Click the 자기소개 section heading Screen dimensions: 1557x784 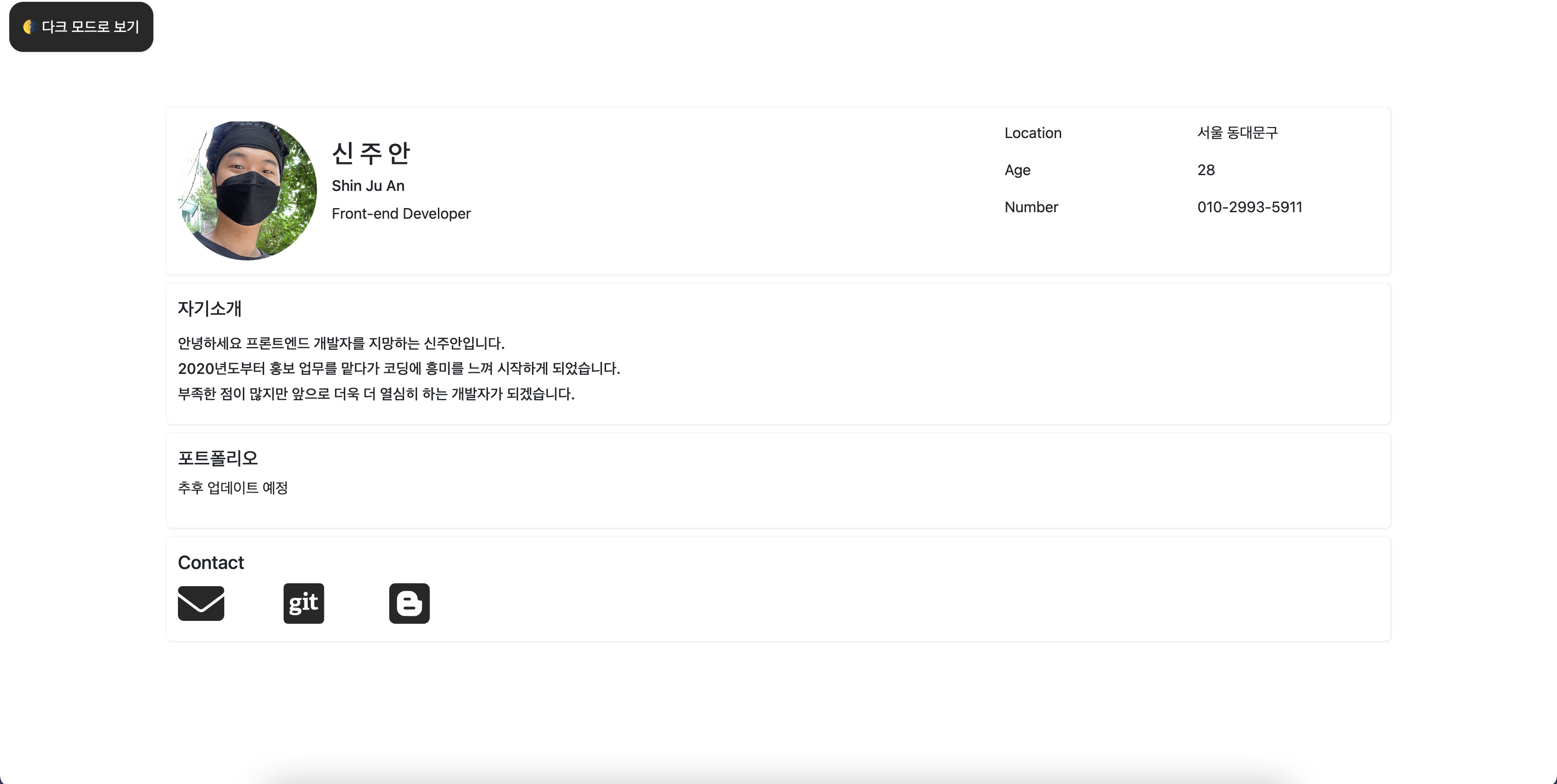[x=209, y=308]
